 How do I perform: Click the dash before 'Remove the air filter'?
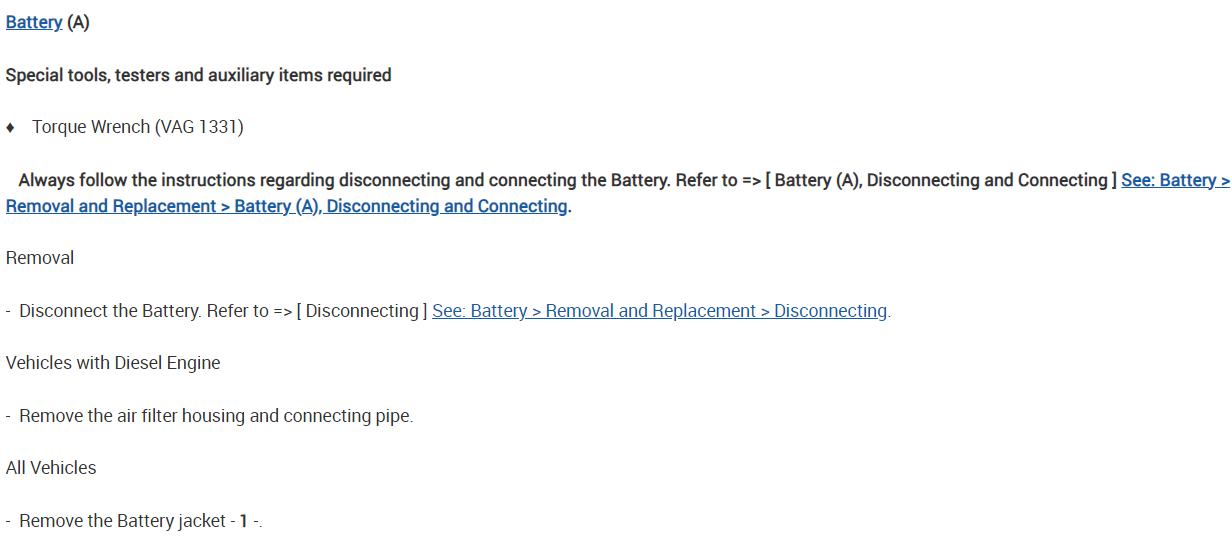pos(9,416)
